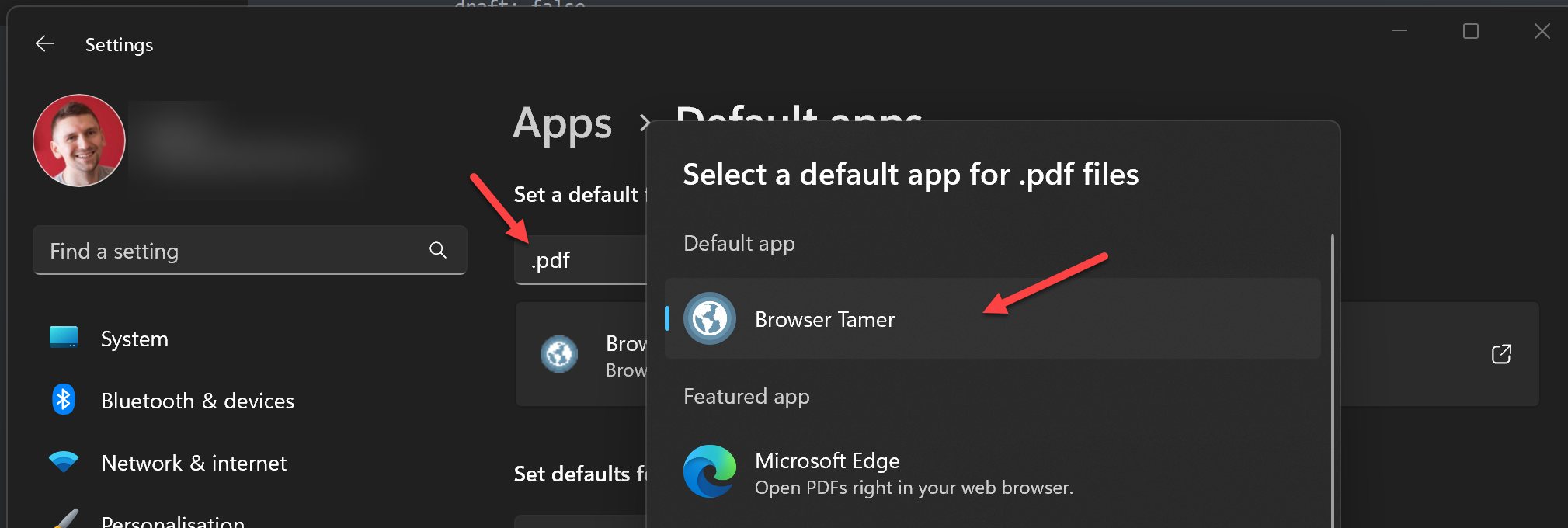
Task: Select Browser Tamer as default app
Action: pos(993,319)
